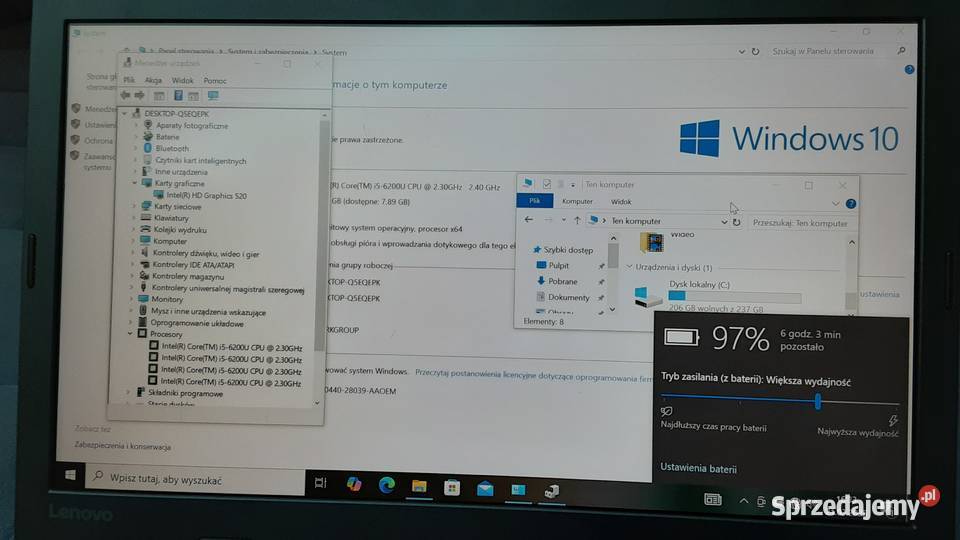The width and height of the screenshot is (960, 540).
Task: Launch Microsoft Edge from the taskbar
Action: point(386,485)
